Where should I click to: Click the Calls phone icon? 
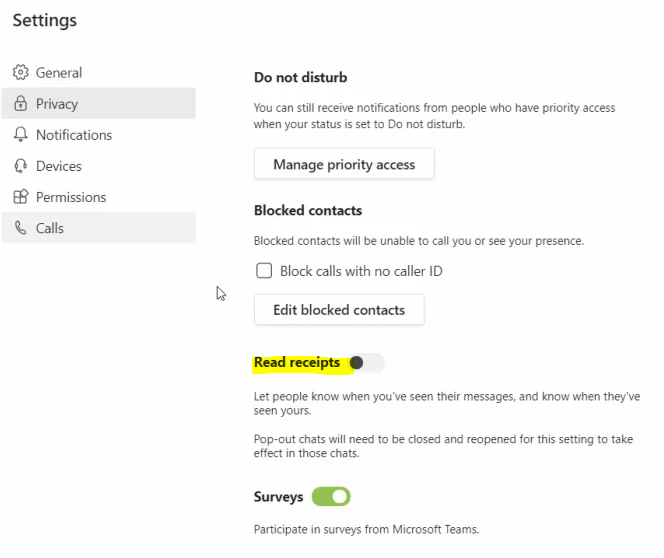tap(20, 228)
